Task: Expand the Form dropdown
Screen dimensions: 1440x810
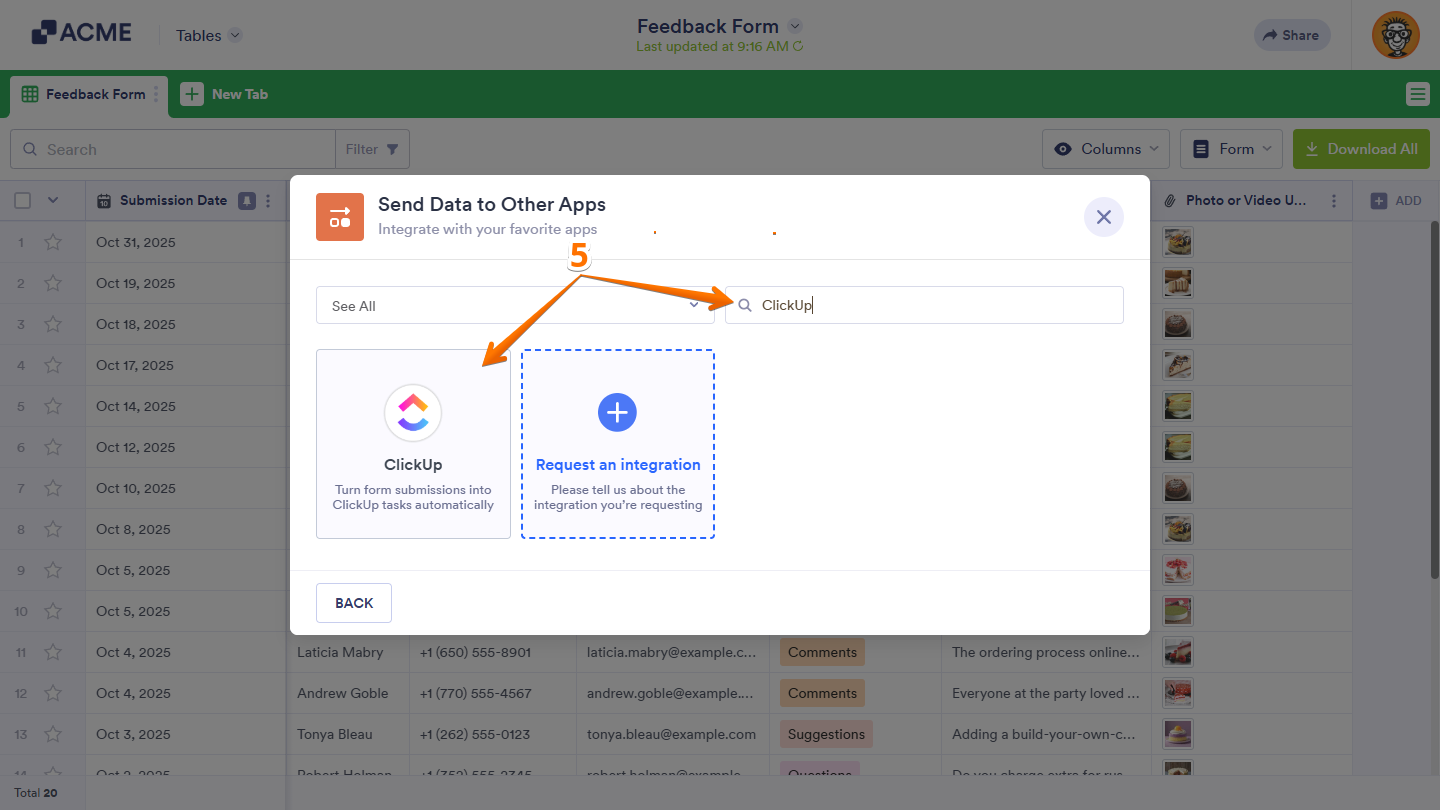Action: coord(1231,148)
